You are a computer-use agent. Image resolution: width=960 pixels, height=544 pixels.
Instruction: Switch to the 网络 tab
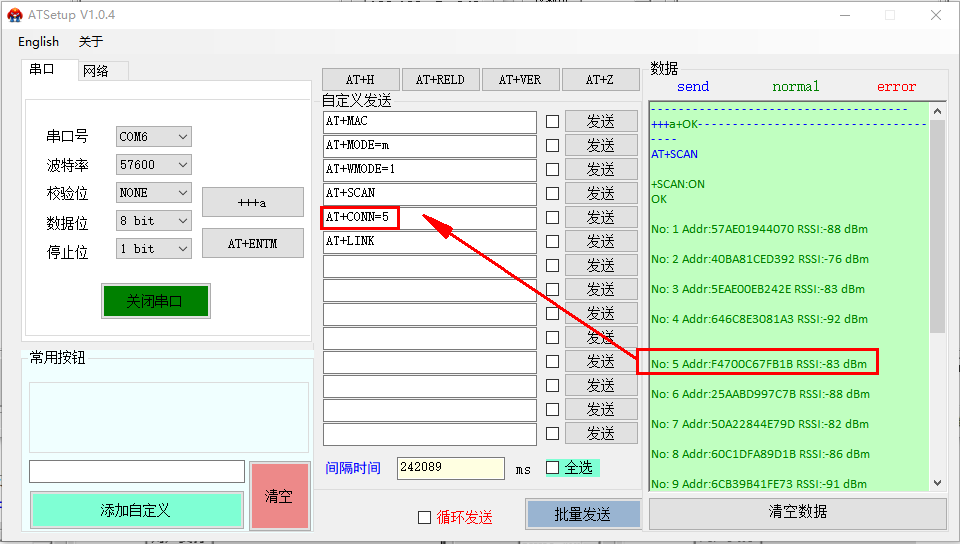96,71
